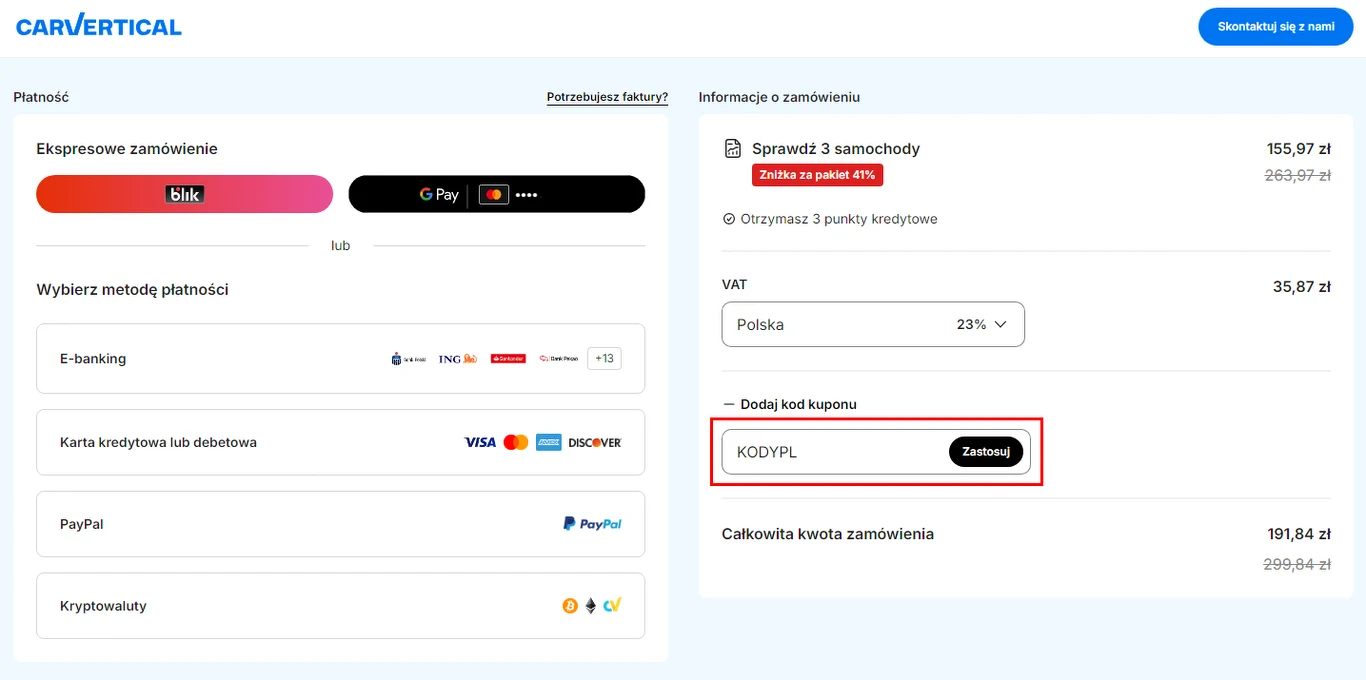
Task: Select the BLIK express payment icon
Action: click(x=184, y=194)
